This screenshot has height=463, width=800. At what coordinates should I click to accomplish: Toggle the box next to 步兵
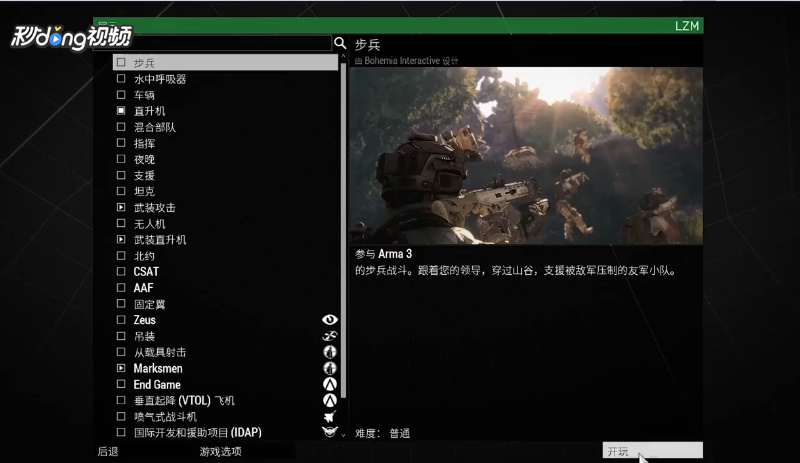point(121,62)
